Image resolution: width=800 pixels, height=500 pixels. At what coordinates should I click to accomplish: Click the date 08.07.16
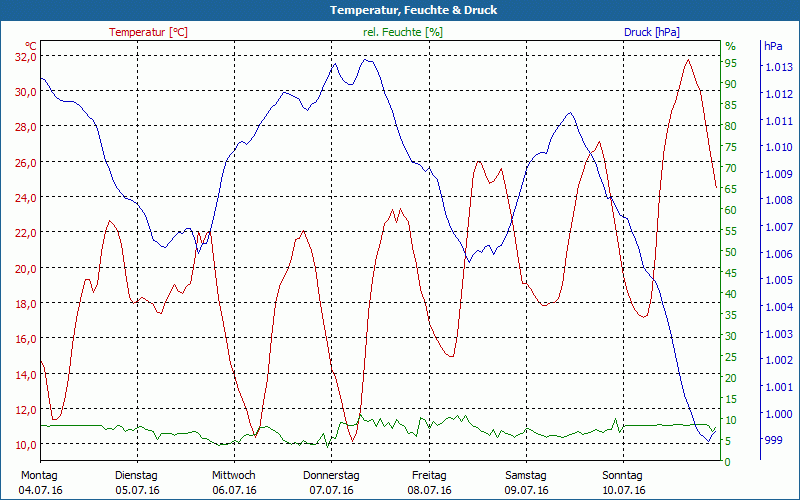click(x=430, y=491)
